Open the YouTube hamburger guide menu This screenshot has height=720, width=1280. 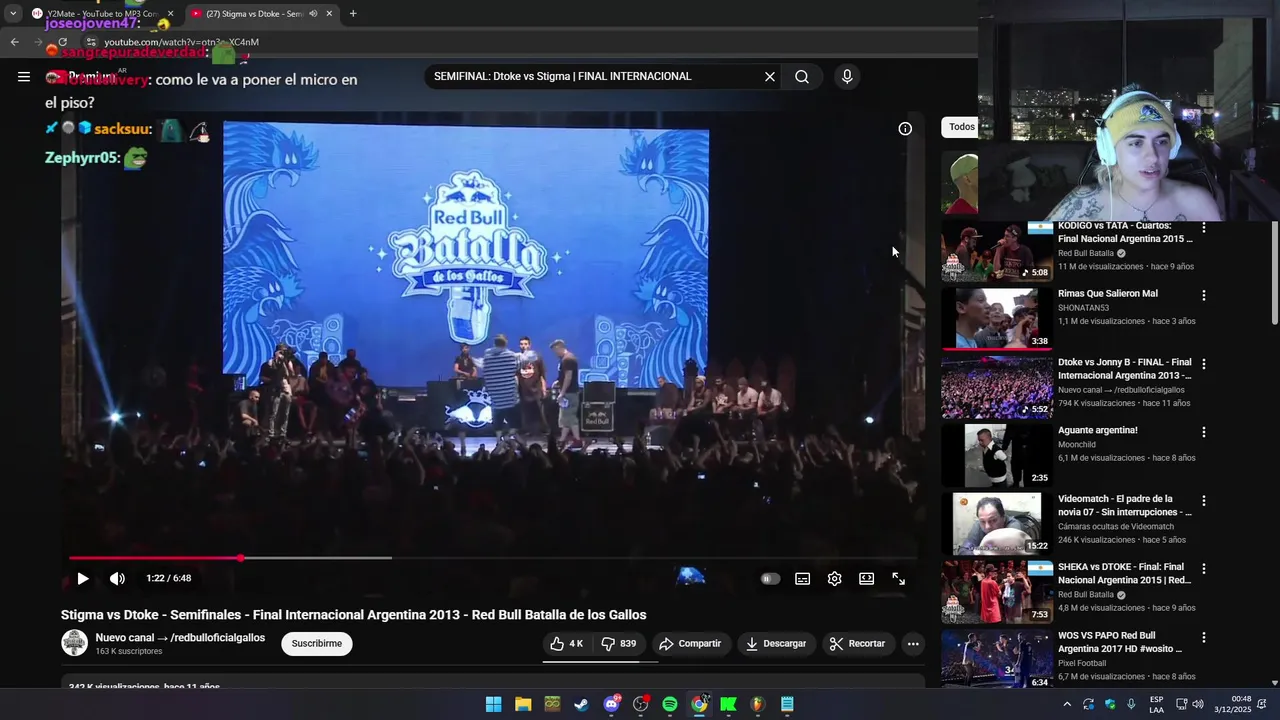point(23,77)
